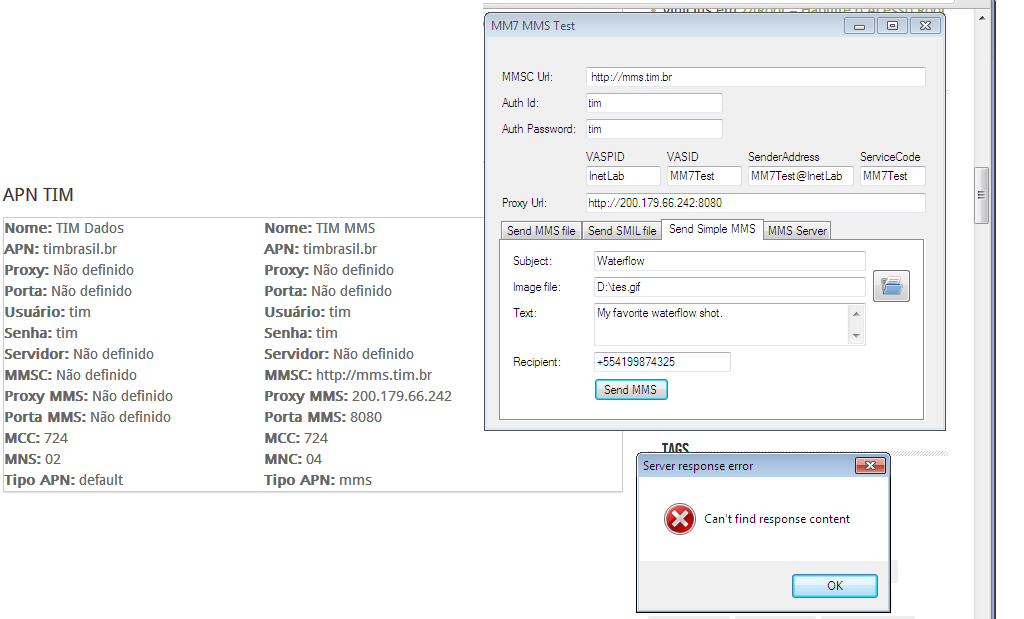Click the 'Porta MMS: 8080' text
Viewport: 1024px width, 619px height.
323,417
